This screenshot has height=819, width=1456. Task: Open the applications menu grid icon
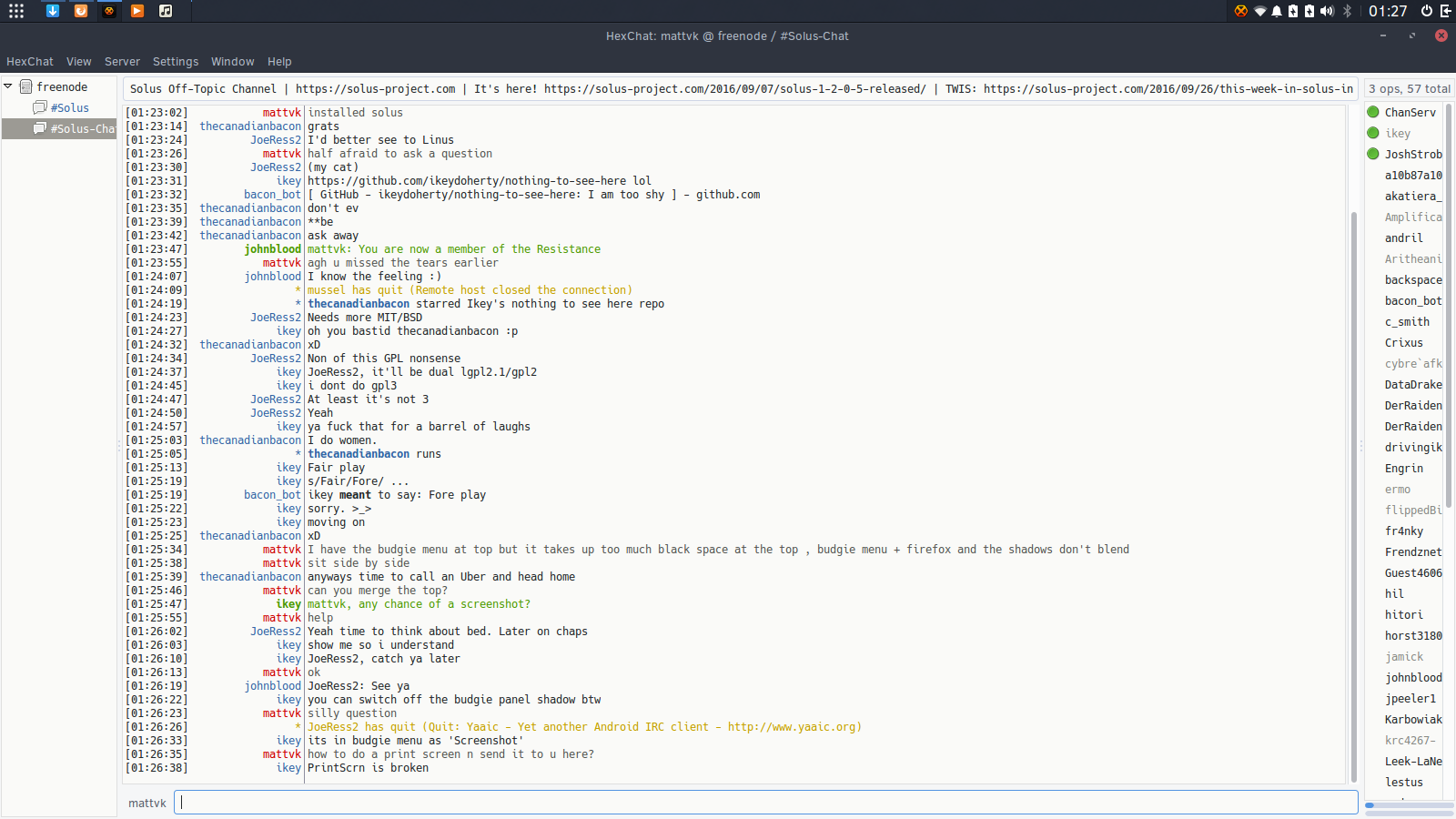coord(16,11)
